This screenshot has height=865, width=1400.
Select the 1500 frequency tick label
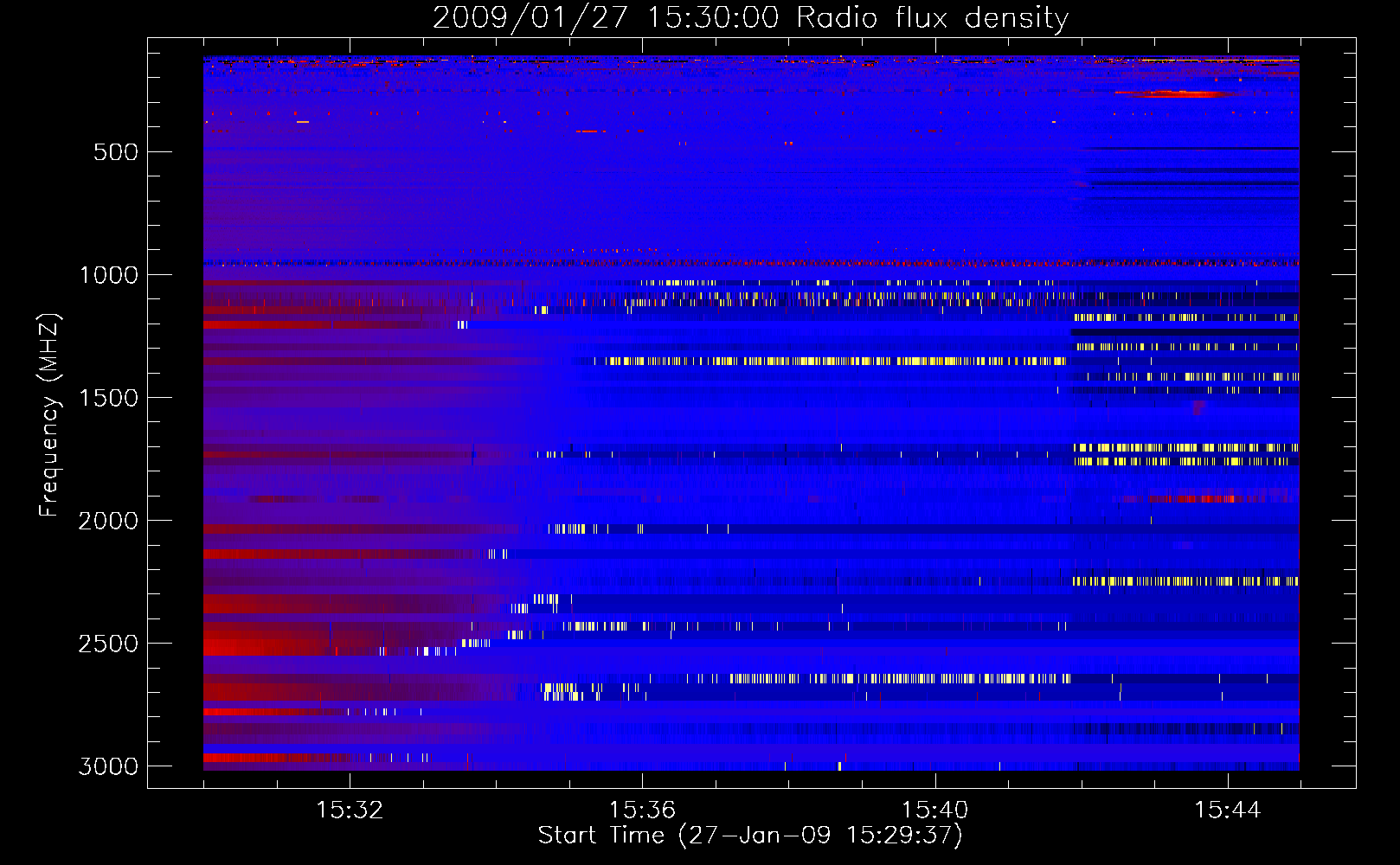(x=108, y=398)
